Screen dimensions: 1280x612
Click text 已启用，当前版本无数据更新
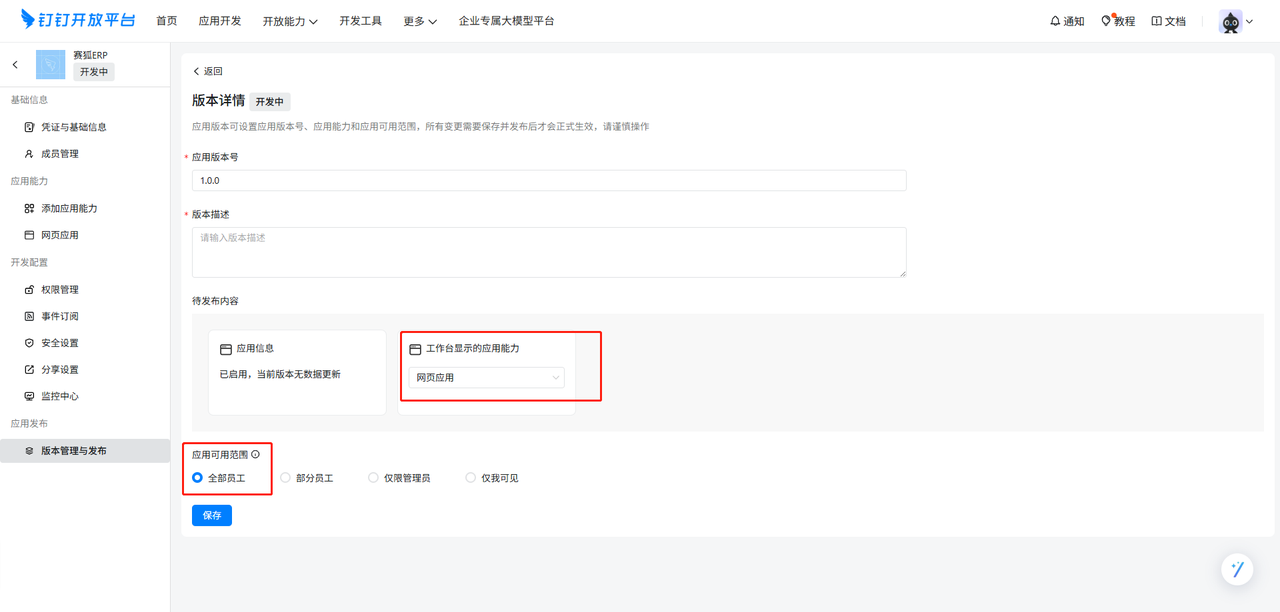click(280, 374)
